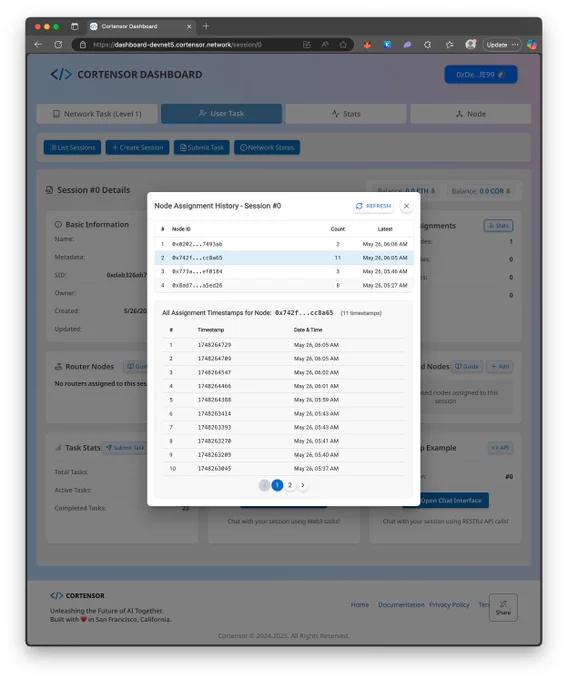Image resolution: width=568 pixels, height=680 pixels.
Task: Click the Guide button in Dedicated Nodes panel
Action: [467, 366]
